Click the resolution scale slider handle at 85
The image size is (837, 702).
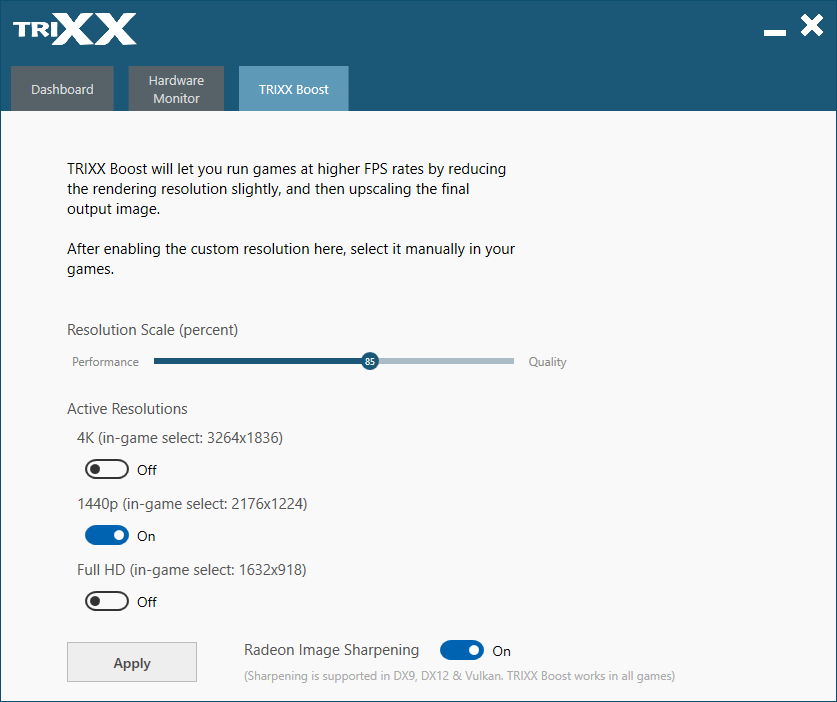[369, 361]
